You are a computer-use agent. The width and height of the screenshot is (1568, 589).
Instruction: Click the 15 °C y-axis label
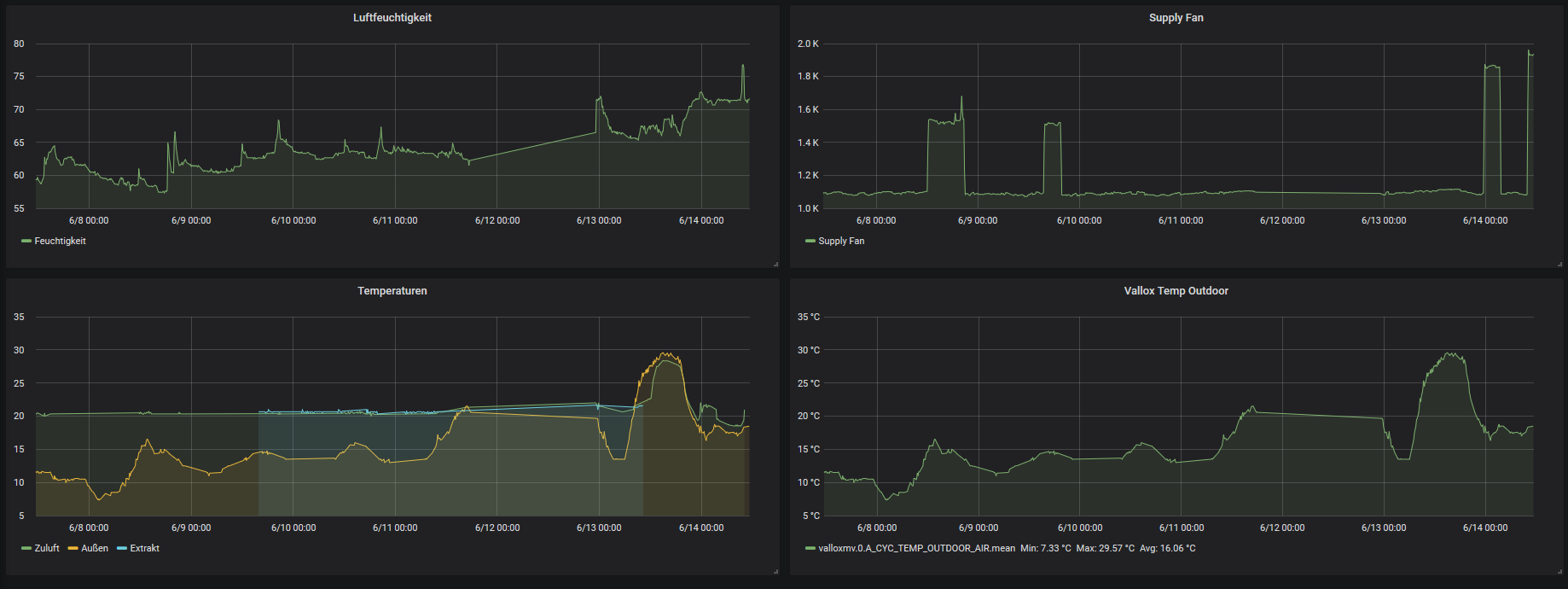(808, 449)
